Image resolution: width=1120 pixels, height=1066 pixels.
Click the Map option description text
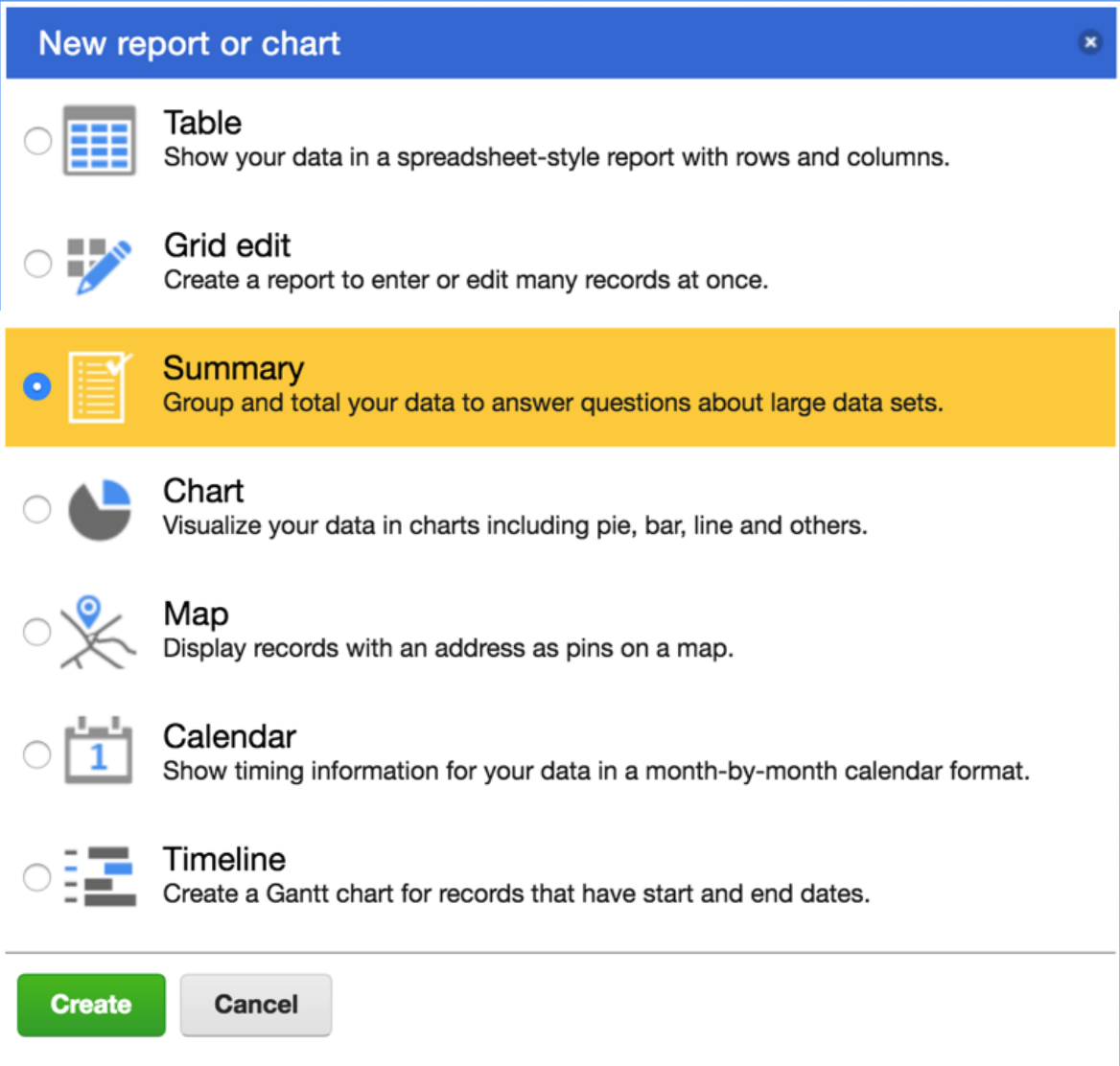(448, 649)
